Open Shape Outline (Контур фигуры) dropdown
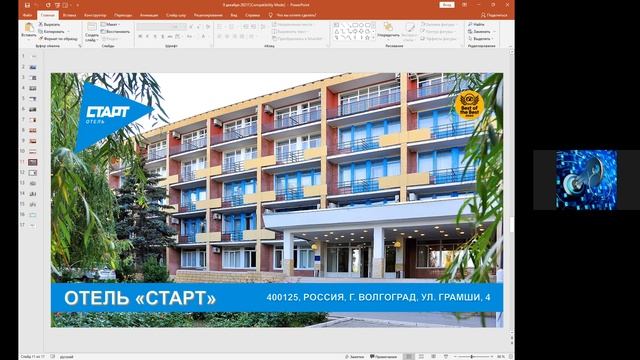 click(x=438, y=31)
